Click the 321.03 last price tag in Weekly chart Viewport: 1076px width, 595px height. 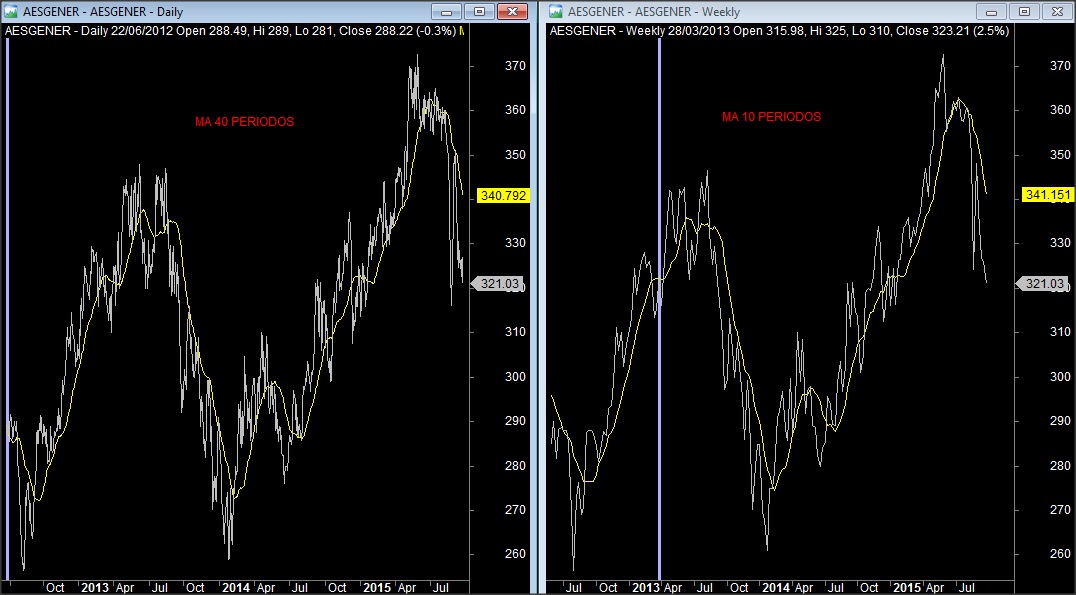coord(1042,283)
